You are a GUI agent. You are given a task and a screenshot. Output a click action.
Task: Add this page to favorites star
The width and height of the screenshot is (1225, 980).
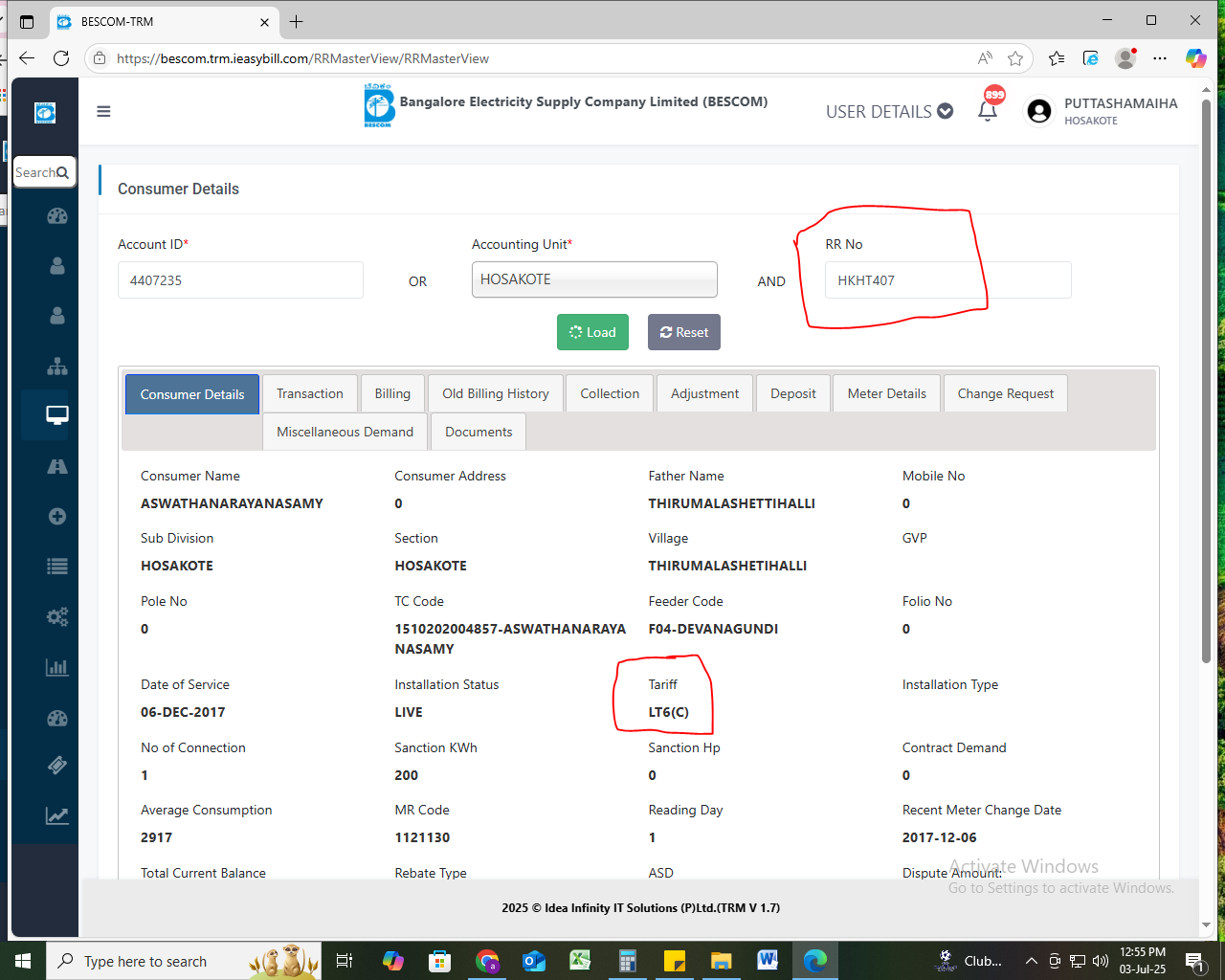coord(1015,58)
